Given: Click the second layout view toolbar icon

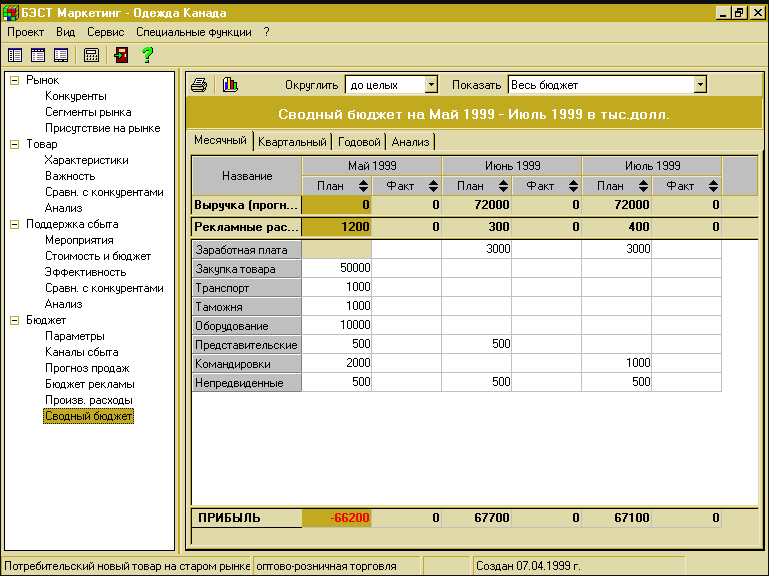Looking at the screenshot, I should click(38, 55).
